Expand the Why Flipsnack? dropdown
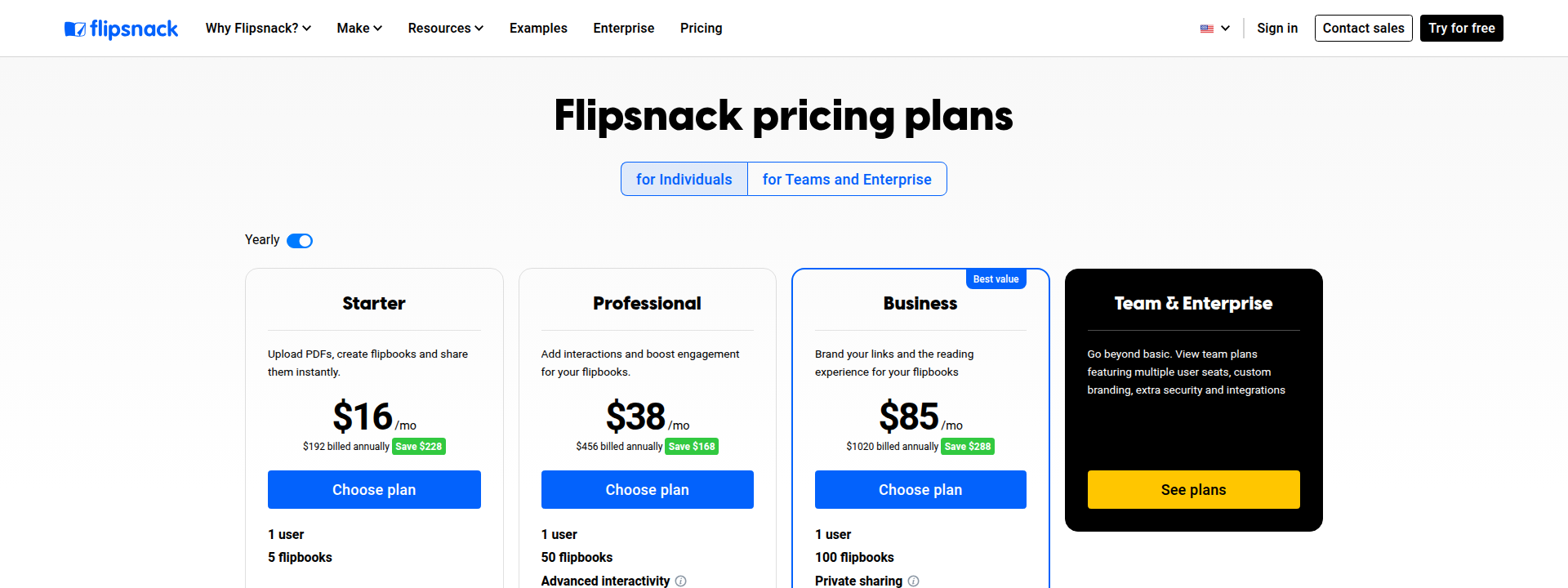Viewport: 1568px width, 588px height. click(x=257, y=28)
